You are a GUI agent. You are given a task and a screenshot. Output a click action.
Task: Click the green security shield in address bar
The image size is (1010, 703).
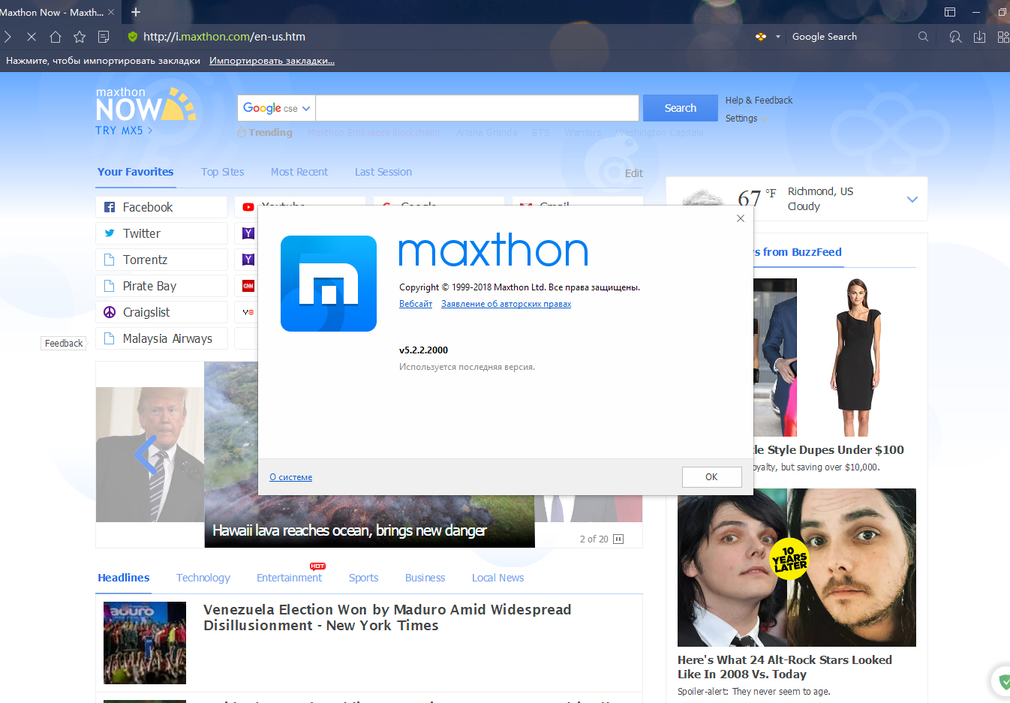point(132,37)
